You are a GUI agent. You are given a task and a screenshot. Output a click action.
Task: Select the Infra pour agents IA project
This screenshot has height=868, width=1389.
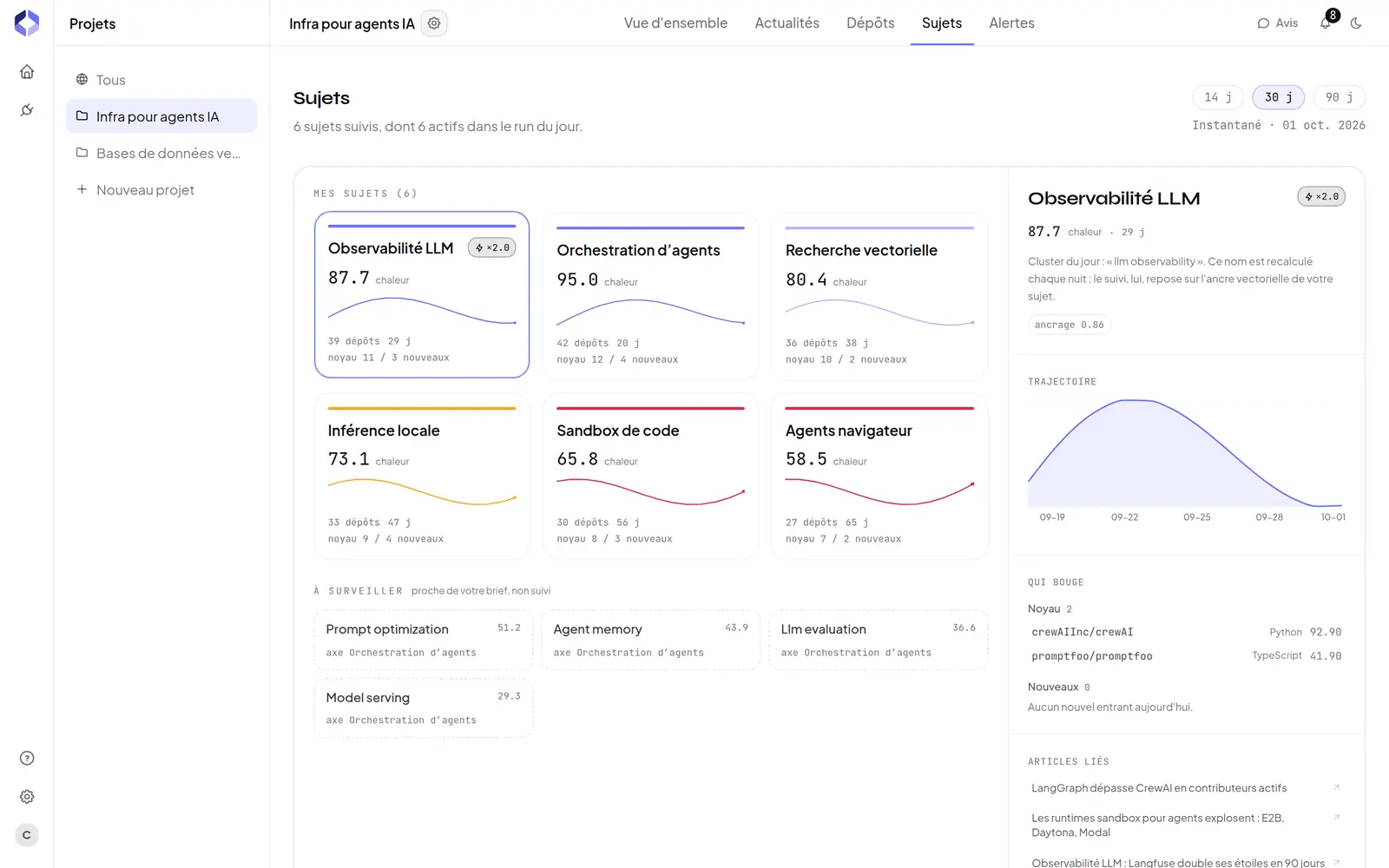pos(161,116)
